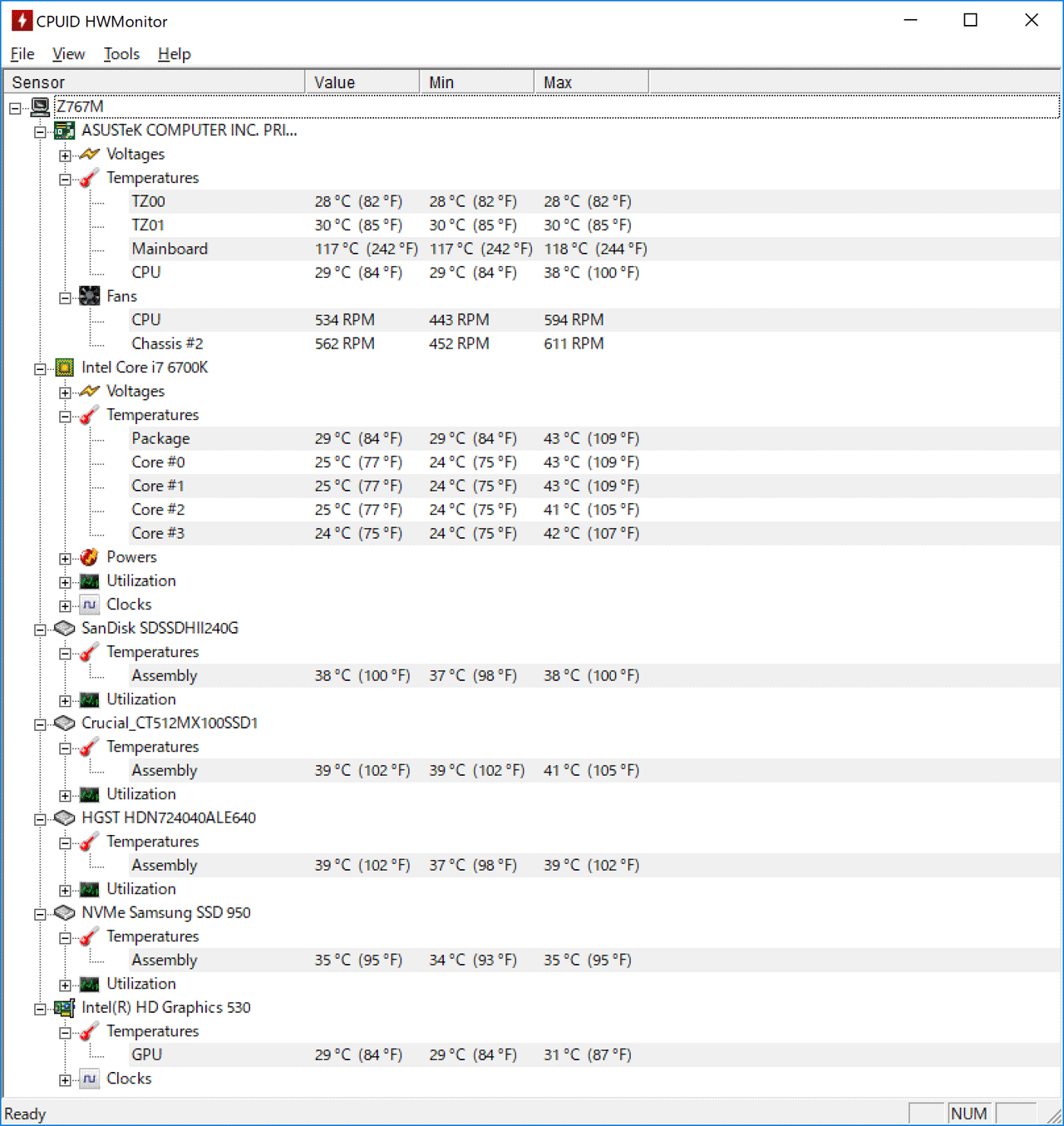Viewport: 1064px width, 1126px height.
Task: Select the Mainboard temperature row
Action: [x=595, y=249]
